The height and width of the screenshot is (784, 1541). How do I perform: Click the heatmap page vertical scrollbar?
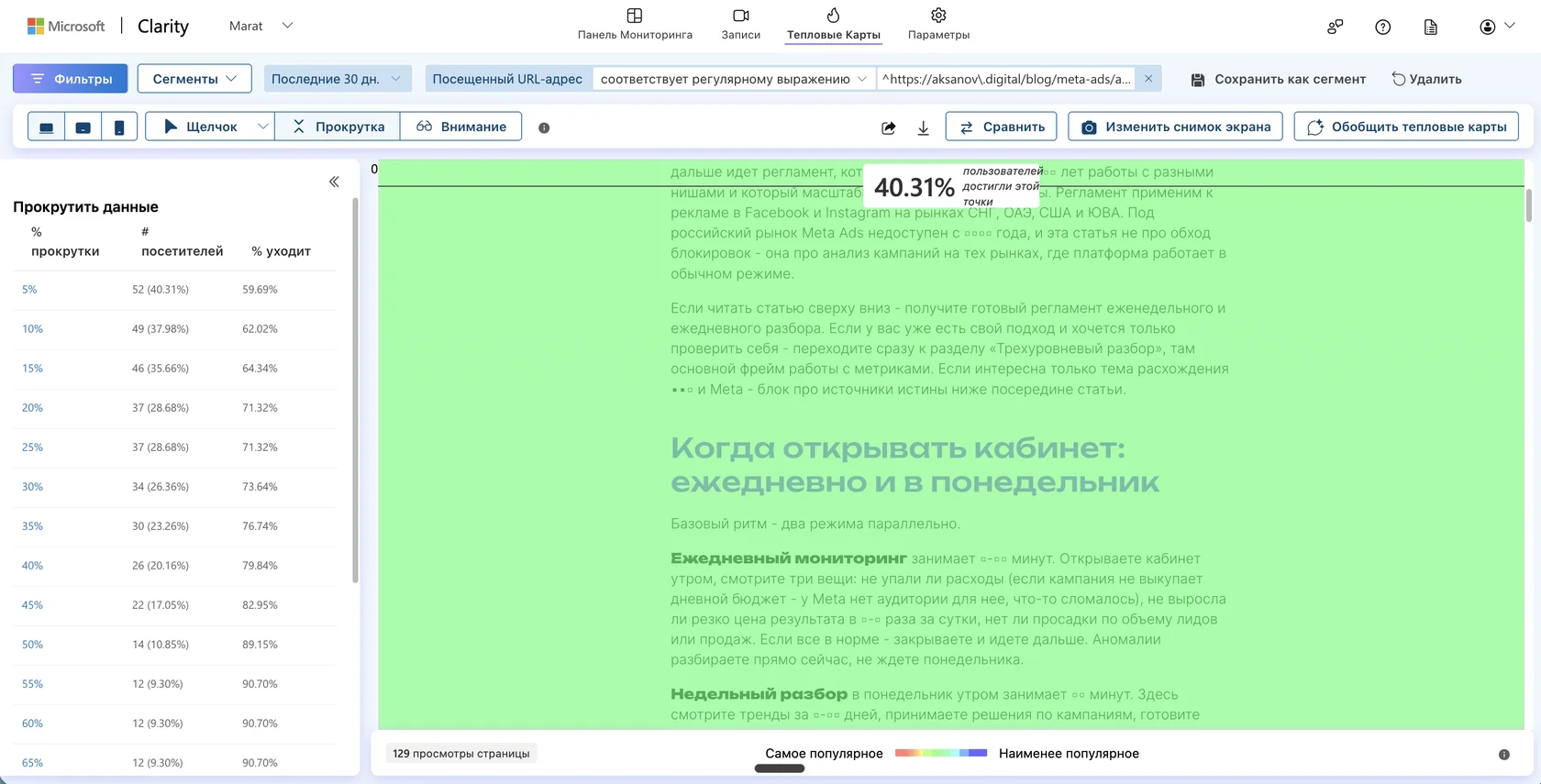coord(1528,205)
